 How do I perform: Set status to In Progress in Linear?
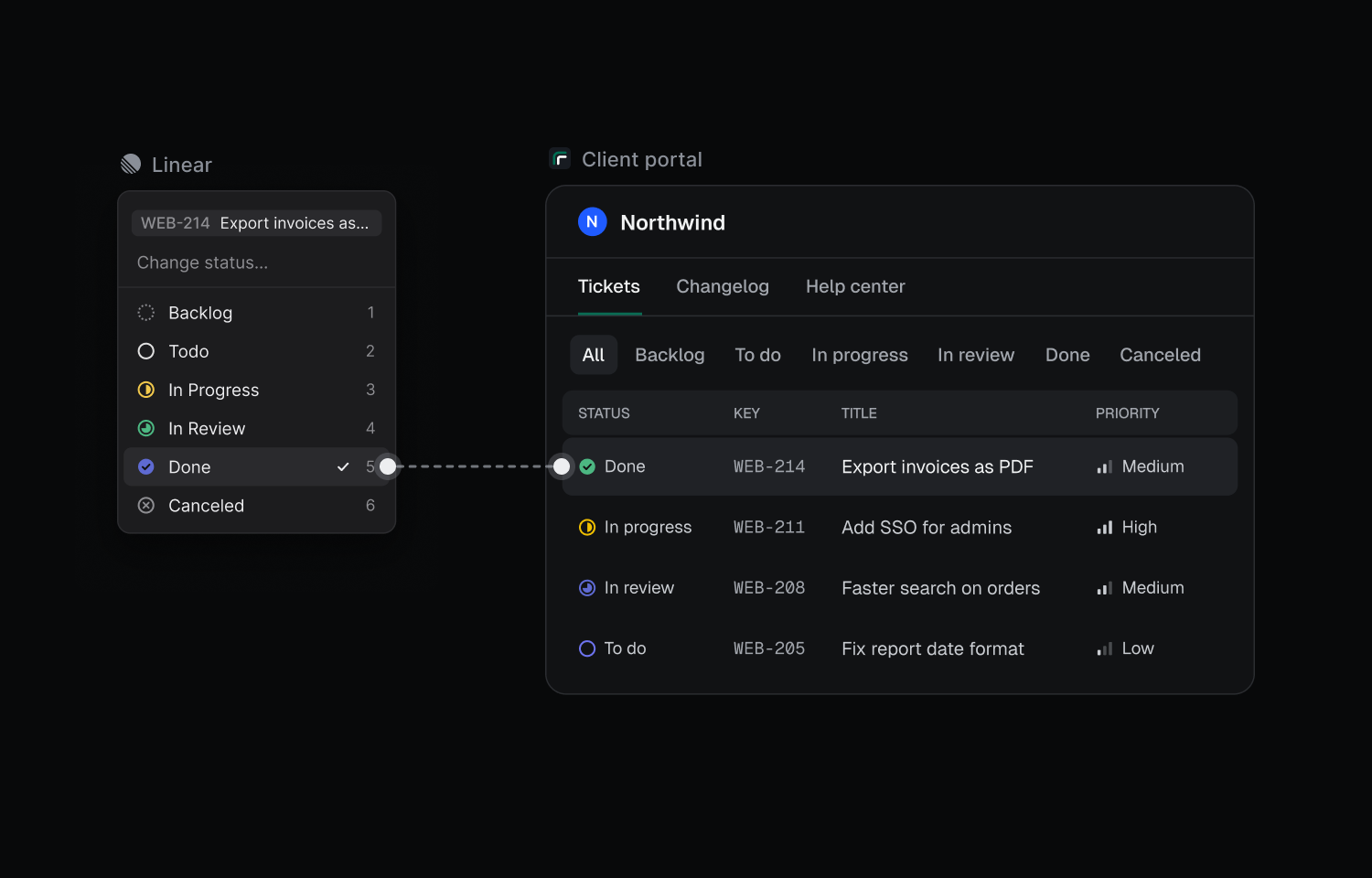[x=257, y=390]
